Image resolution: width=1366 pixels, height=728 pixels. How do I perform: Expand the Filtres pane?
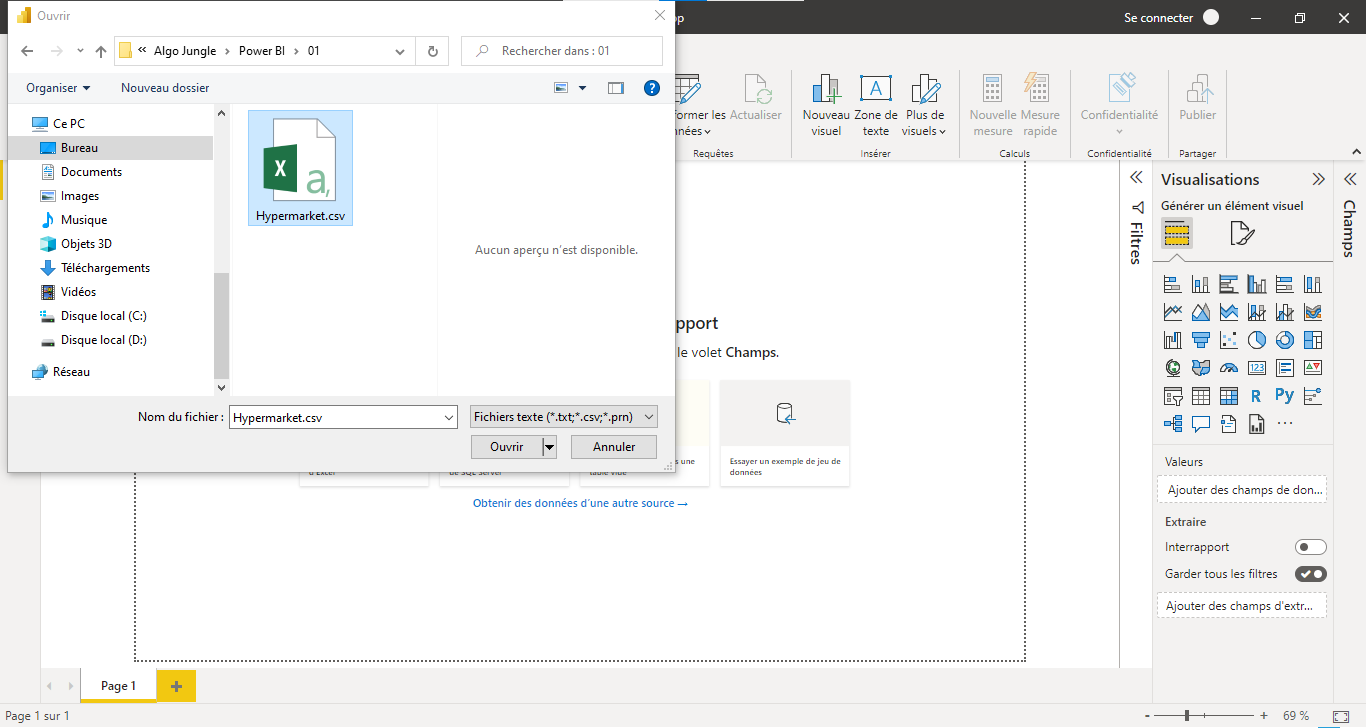click(1136, 177)
